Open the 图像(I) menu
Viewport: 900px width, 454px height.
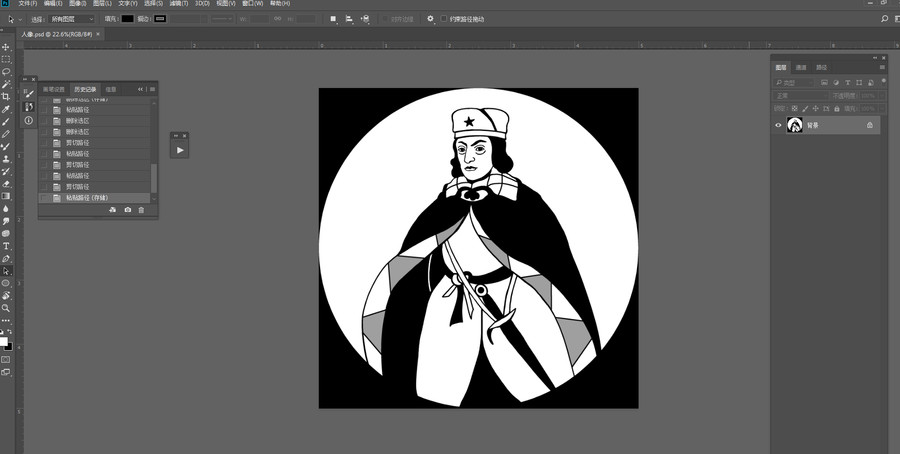click(78, 3)
